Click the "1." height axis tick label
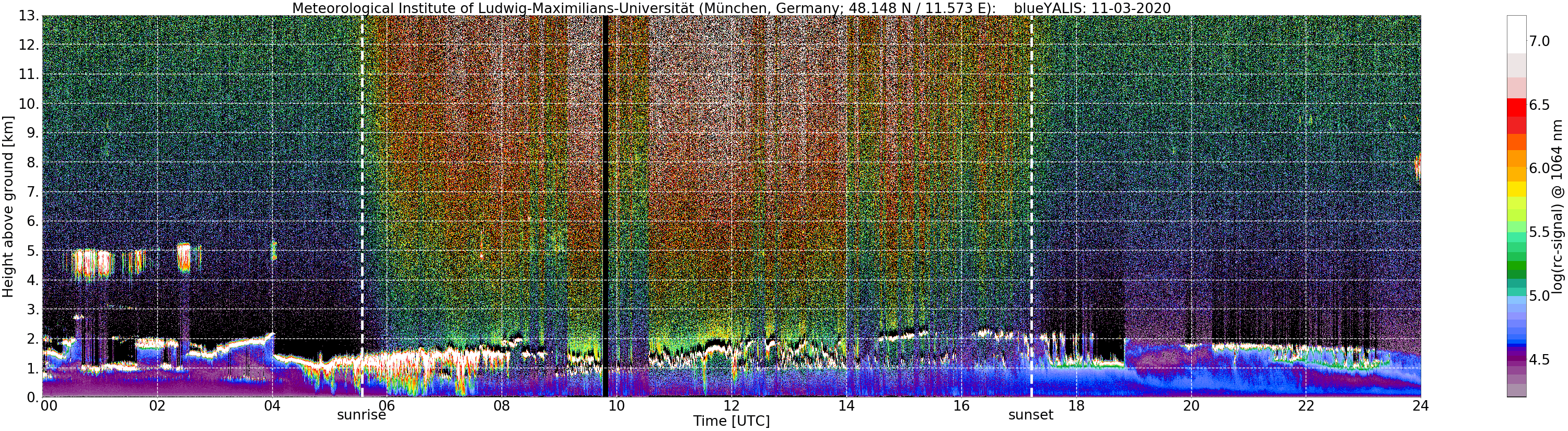 (x=33, y=368)
